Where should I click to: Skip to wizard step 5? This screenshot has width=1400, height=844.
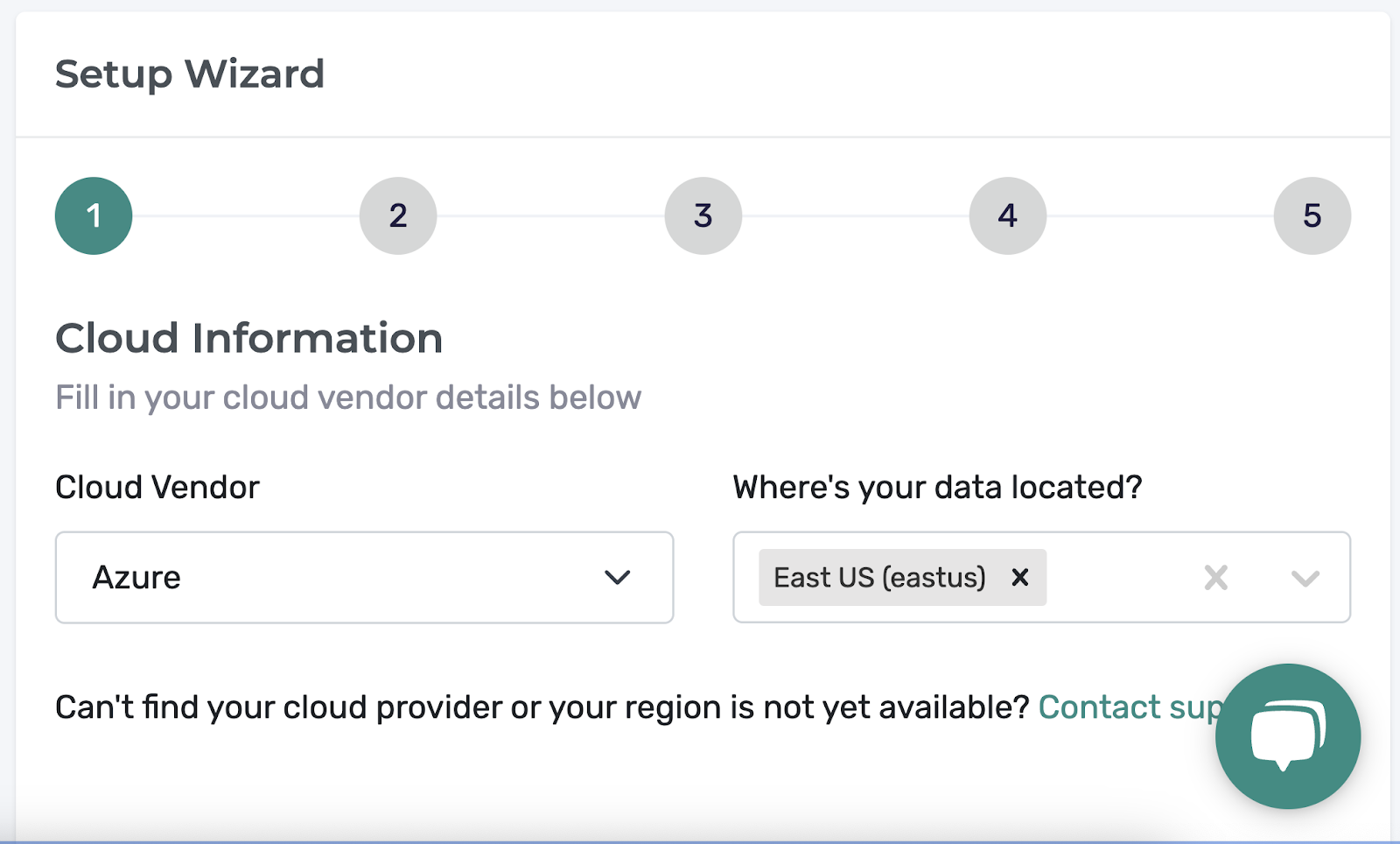coord(1312,216)
